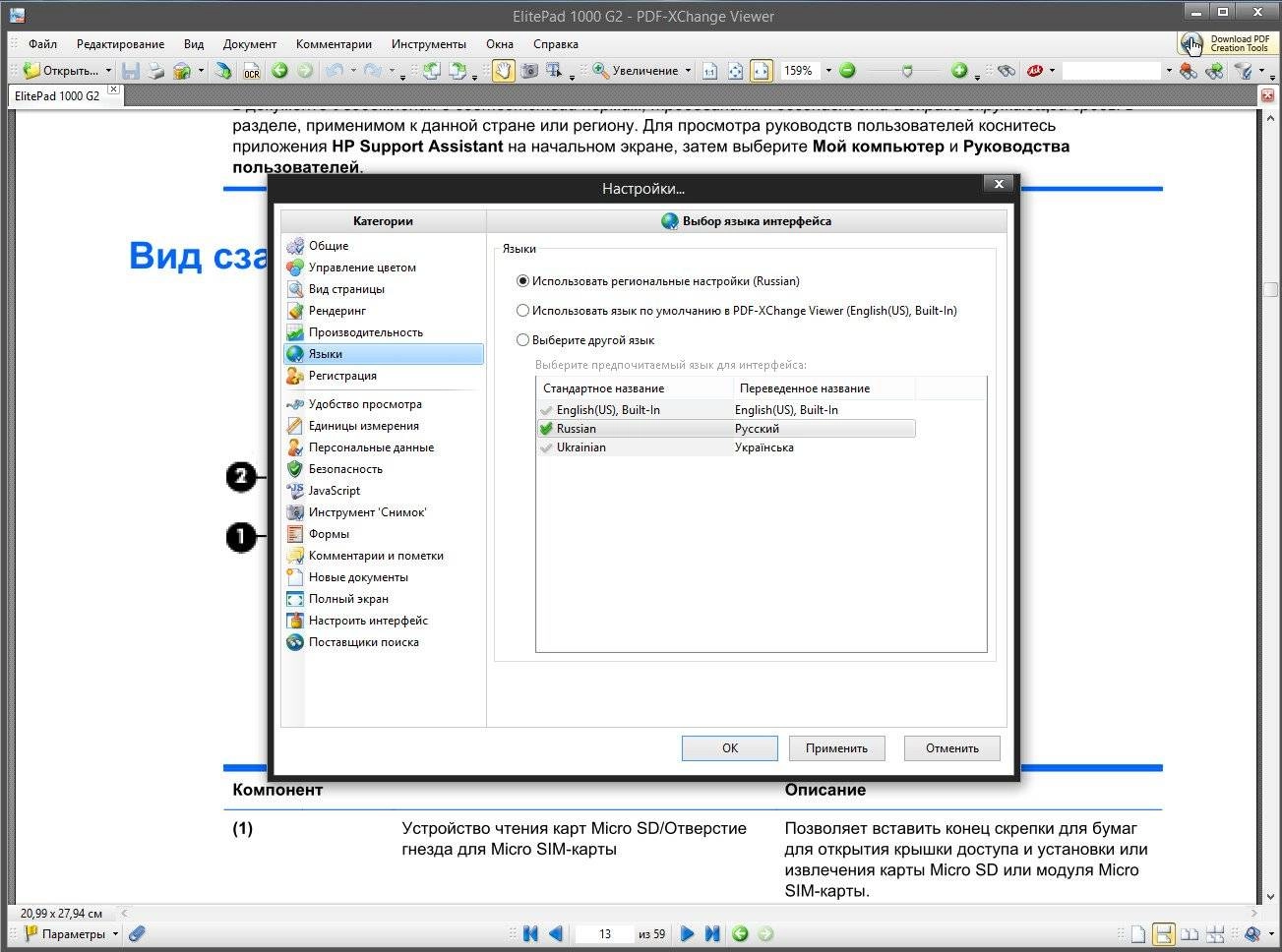
Task: Open the Комментарии menu
Action: [x=334, y=44]
